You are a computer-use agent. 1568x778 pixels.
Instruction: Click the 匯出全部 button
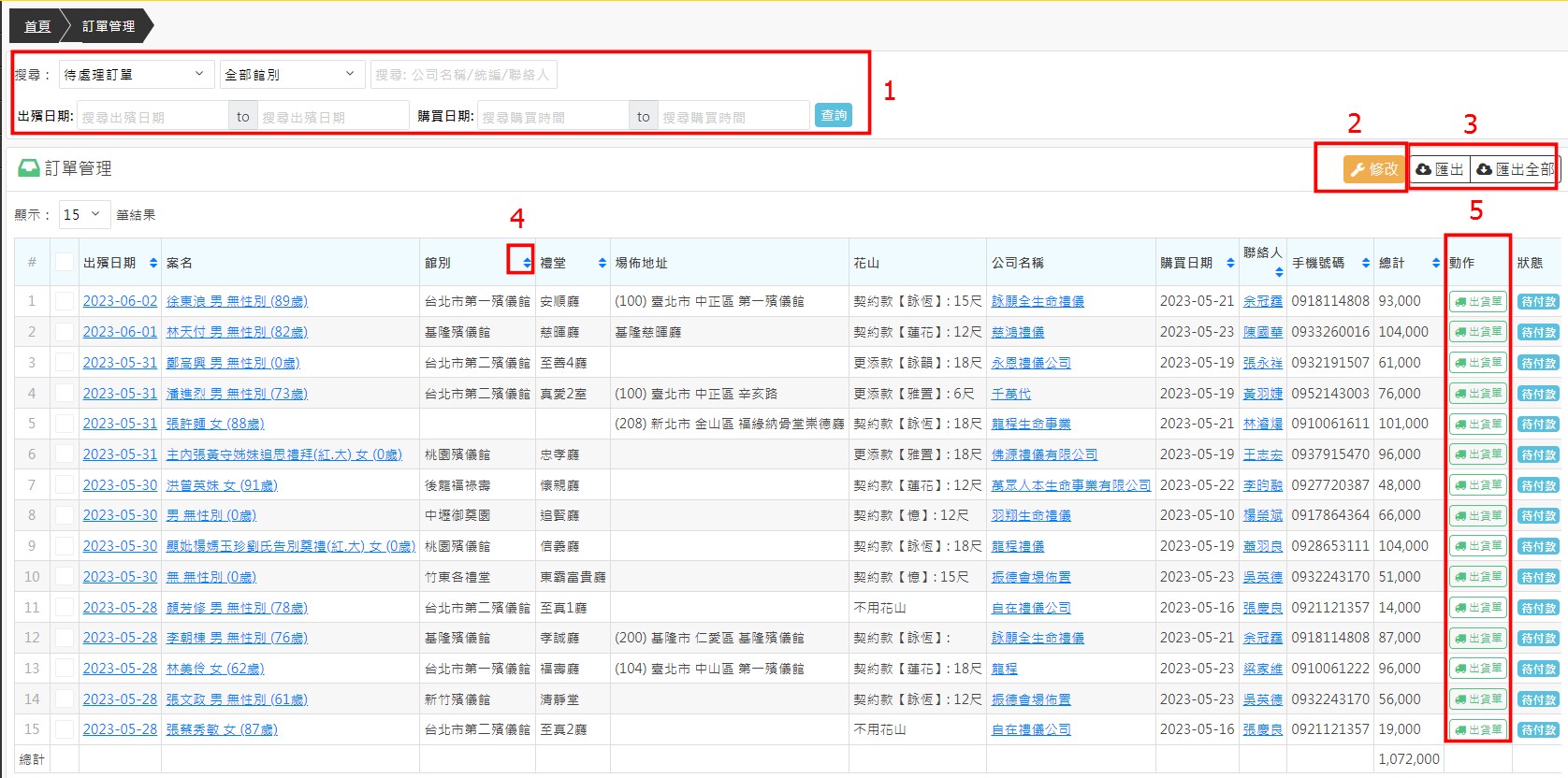pyautogui.click(x=1515, y=169)
